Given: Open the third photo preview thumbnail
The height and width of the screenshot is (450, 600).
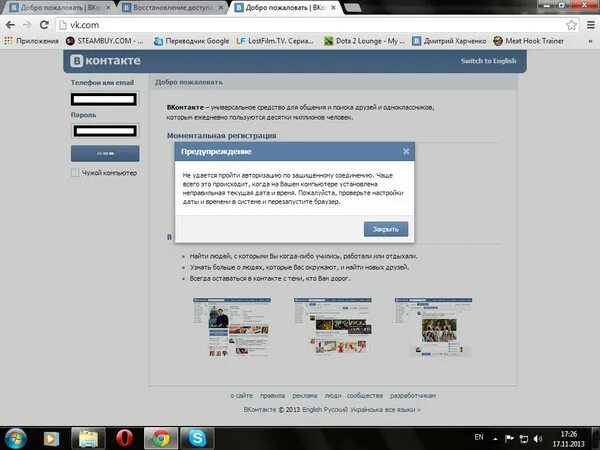Looking at the screenshot, I should point(433,327).
